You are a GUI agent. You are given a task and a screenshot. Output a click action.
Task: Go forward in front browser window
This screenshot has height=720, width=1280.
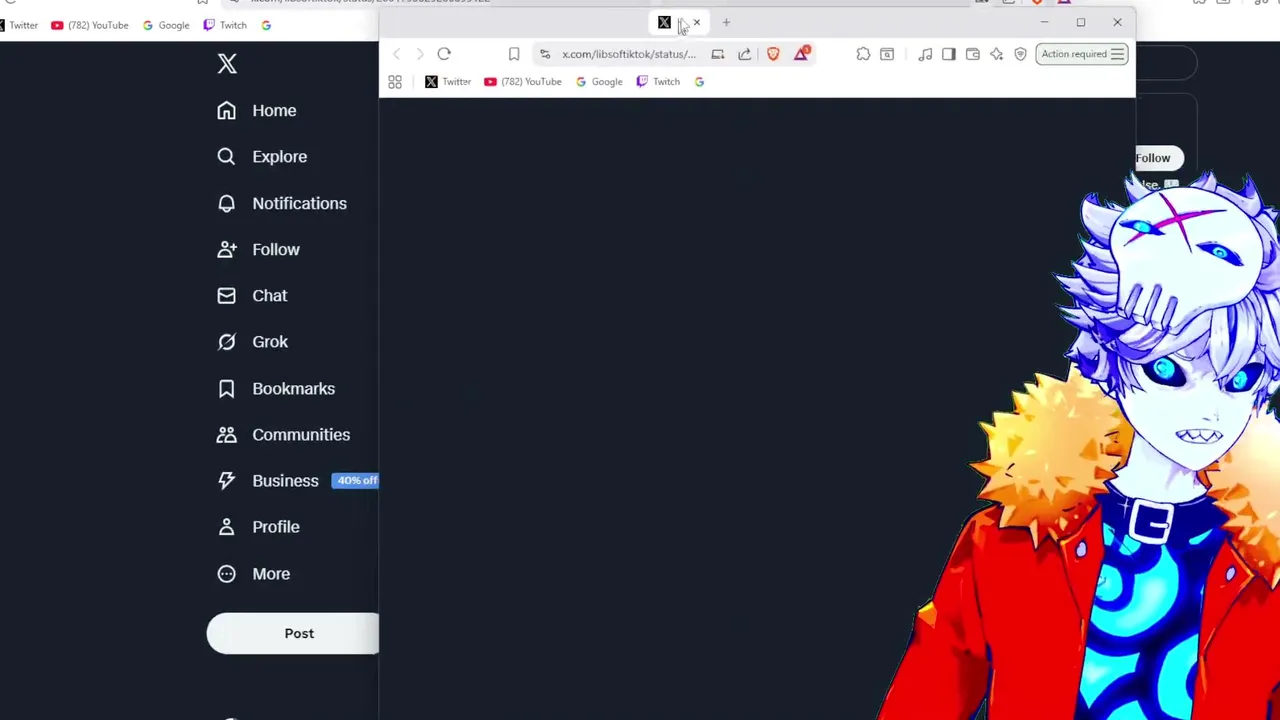point(420,54)
